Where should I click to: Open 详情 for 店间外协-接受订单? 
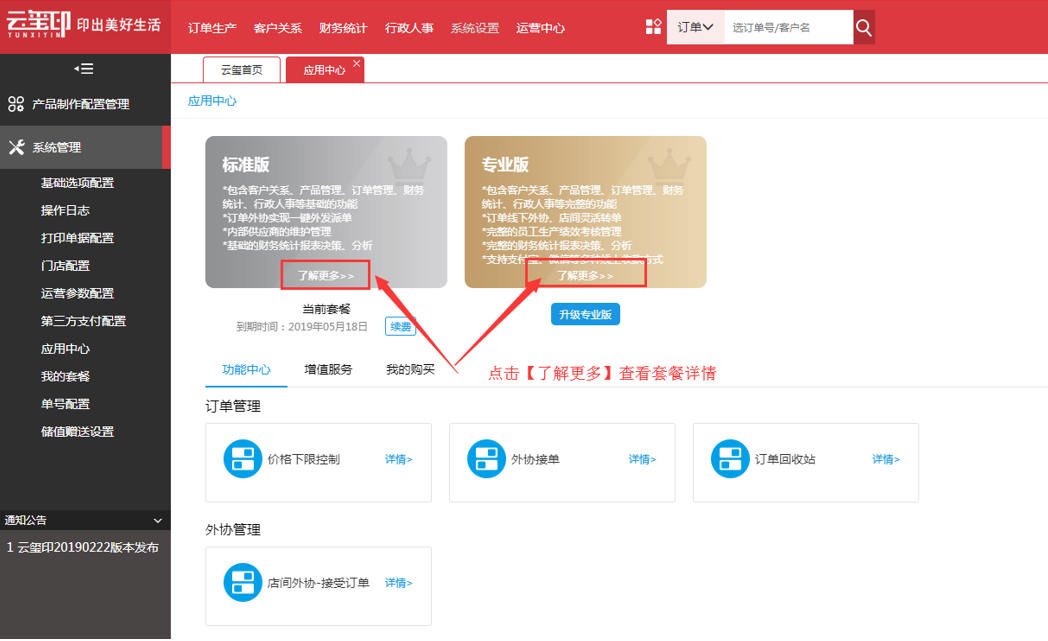tap(398, 583)
